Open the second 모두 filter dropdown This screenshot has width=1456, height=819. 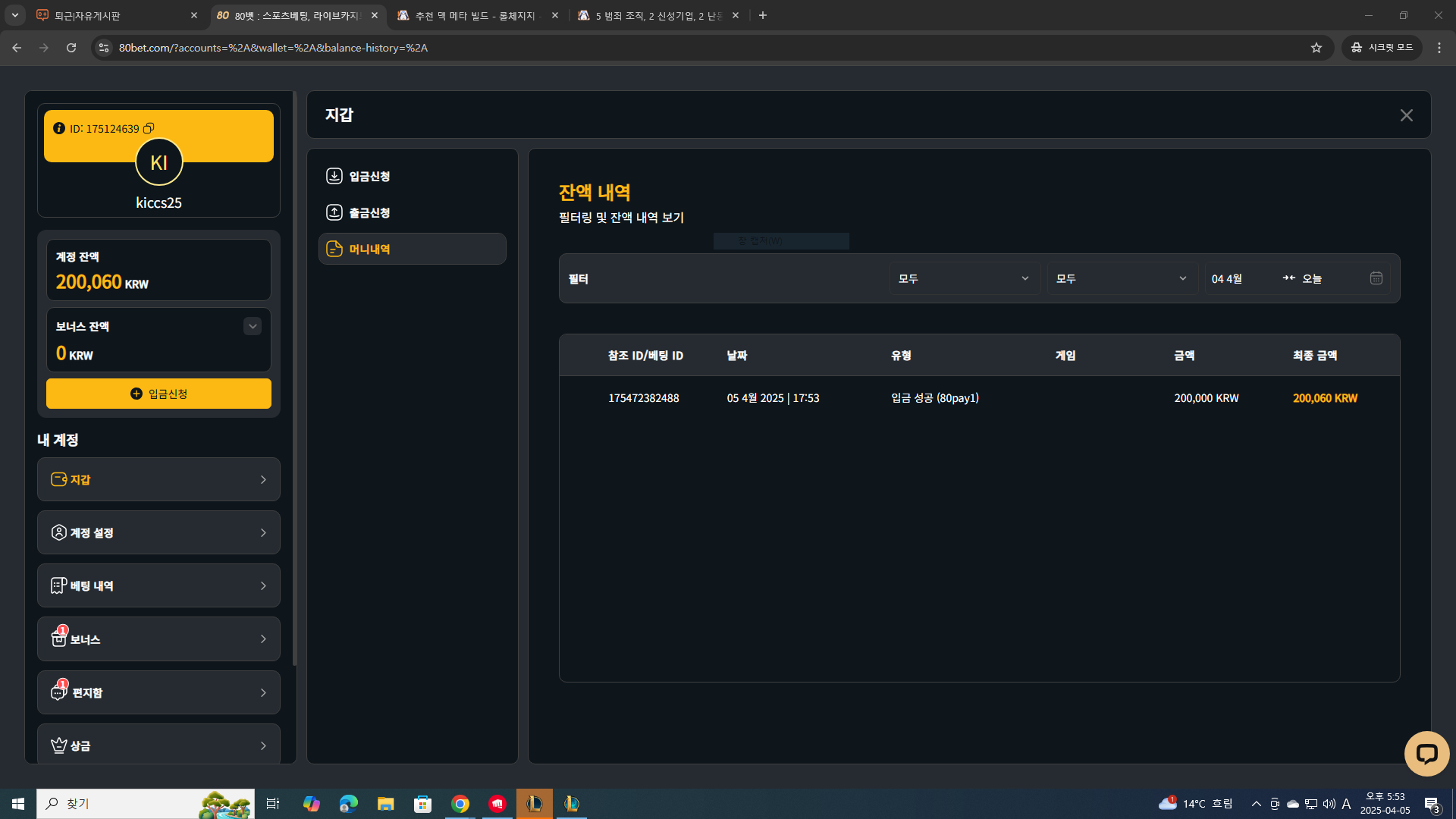(x=1122, y=278)
